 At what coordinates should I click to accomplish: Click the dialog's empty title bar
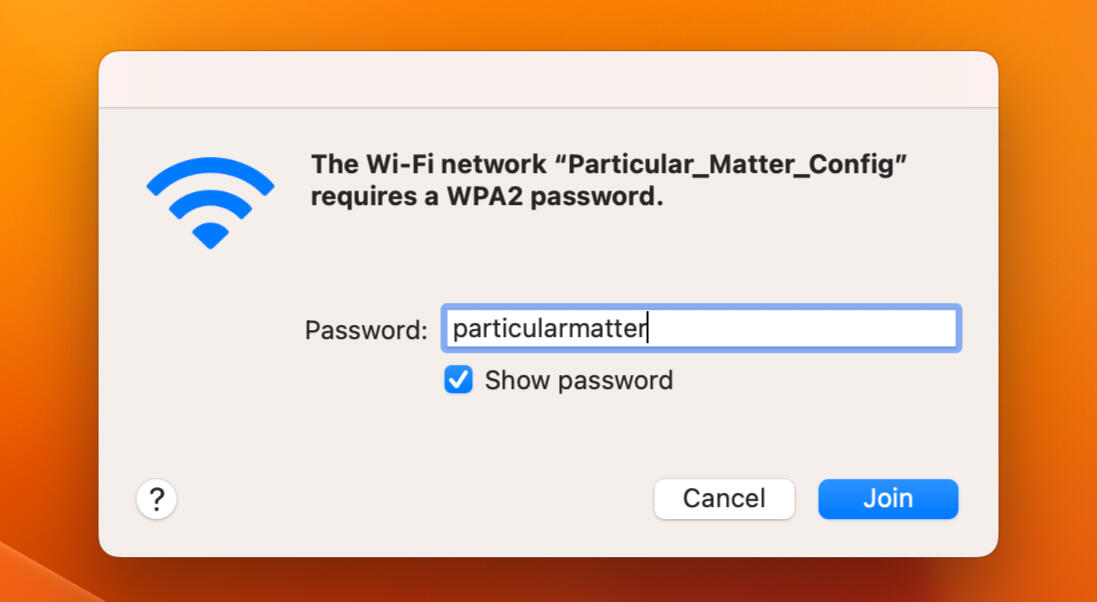click(548, 79)
